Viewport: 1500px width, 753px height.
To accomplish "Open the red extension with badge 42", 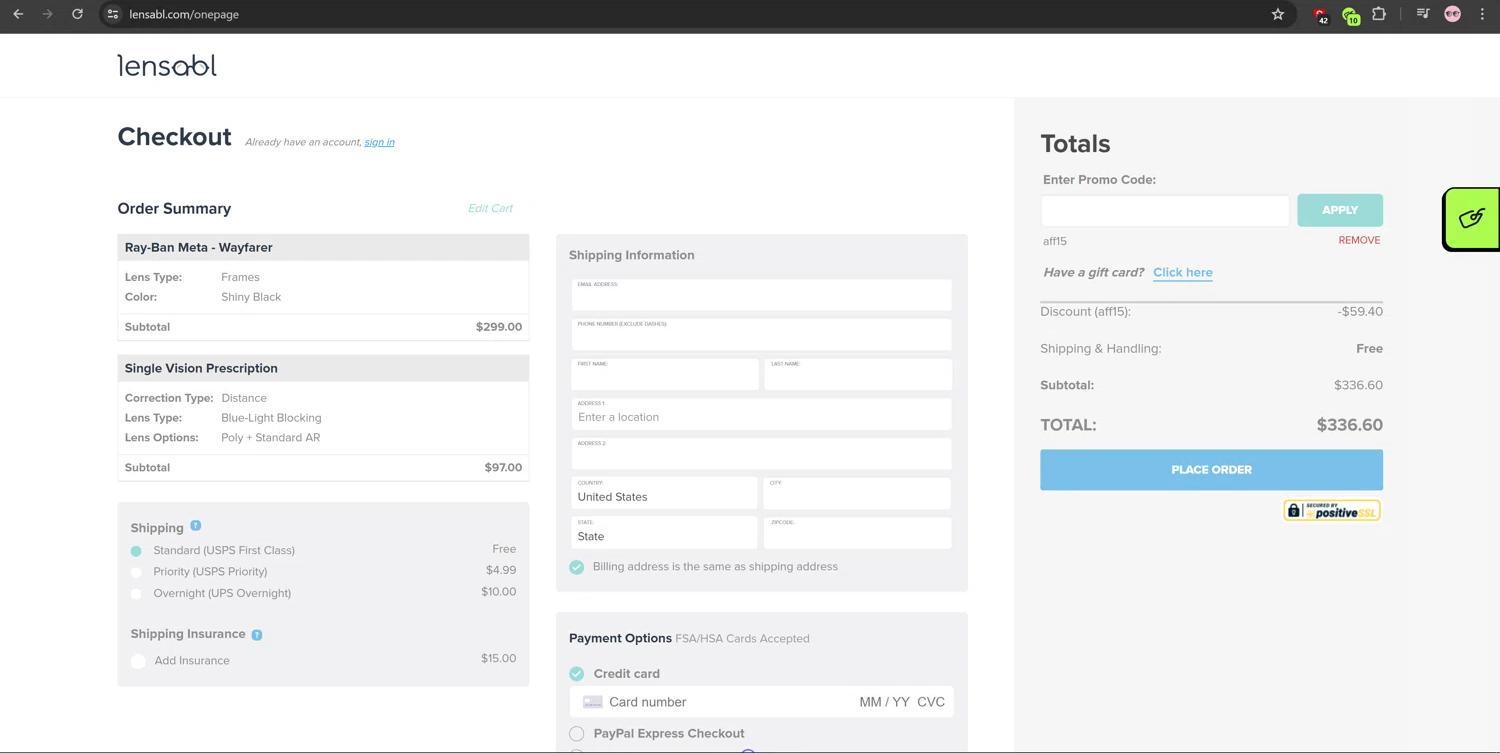I will point(1321,15).
